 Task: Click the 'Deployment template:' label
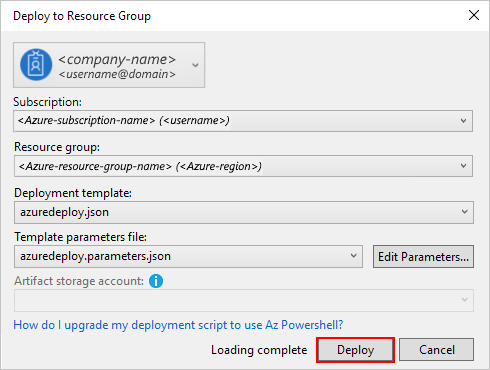click(73, 193)
